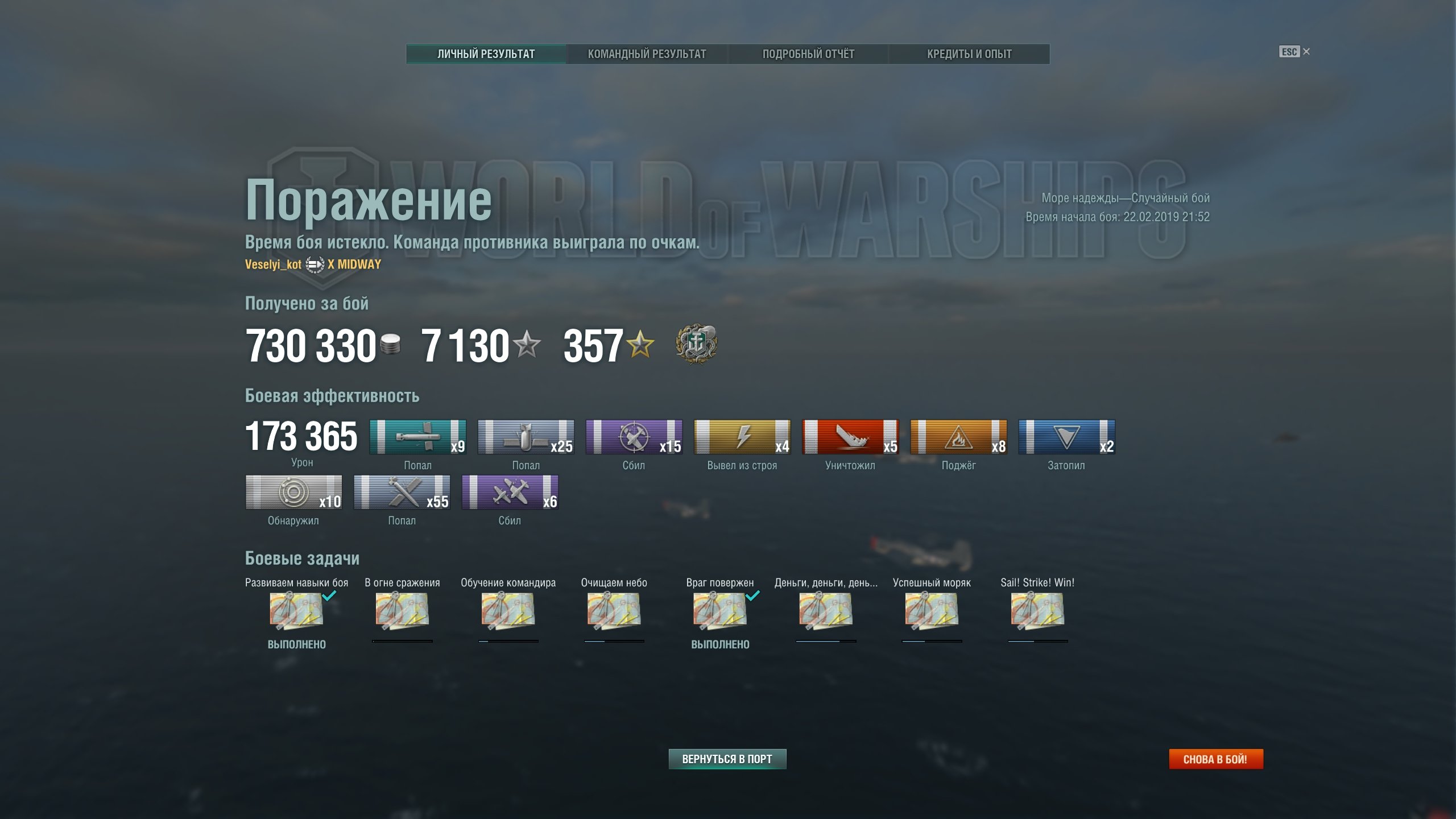Select the bomb hits ribbon x25
Image resolution: width=1456 pixels, height=819 pixels.
(526, 437)
